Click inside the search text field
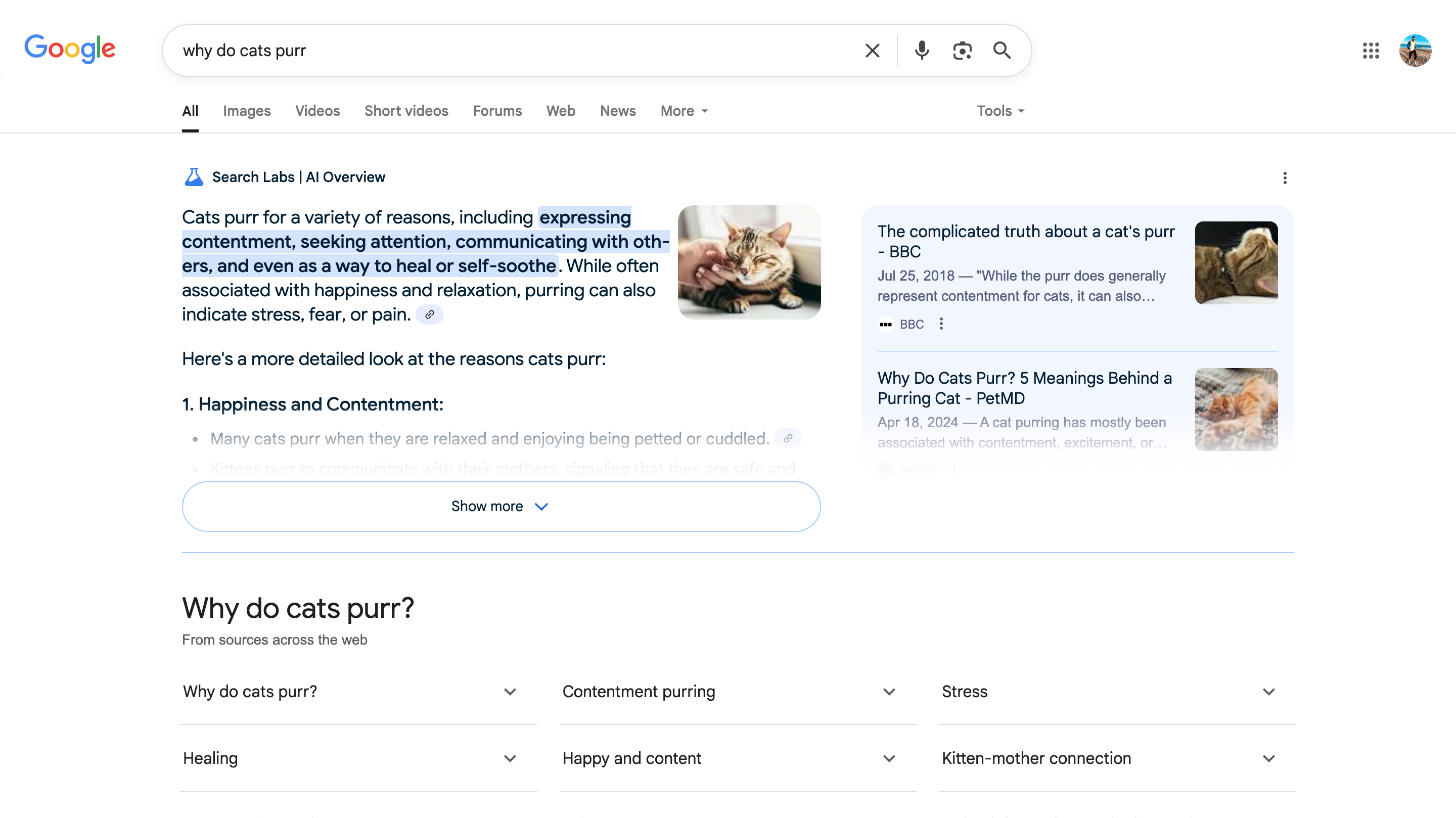Viewport: 1456px width, 818px height. (509, 51)
